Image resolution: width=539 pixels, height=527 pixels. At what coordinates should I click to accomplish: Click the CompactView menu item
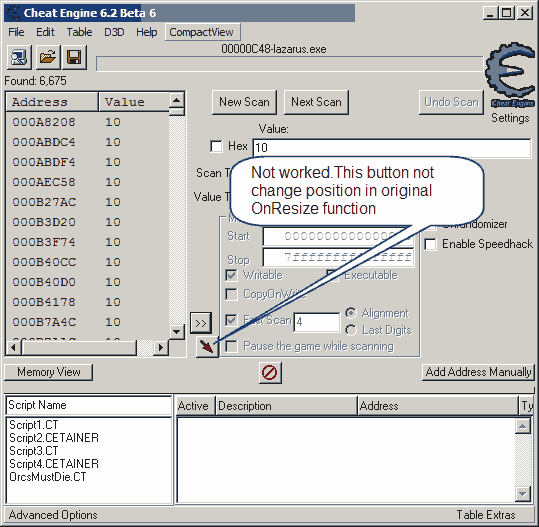pyautogui.click(x=202, y=32)
